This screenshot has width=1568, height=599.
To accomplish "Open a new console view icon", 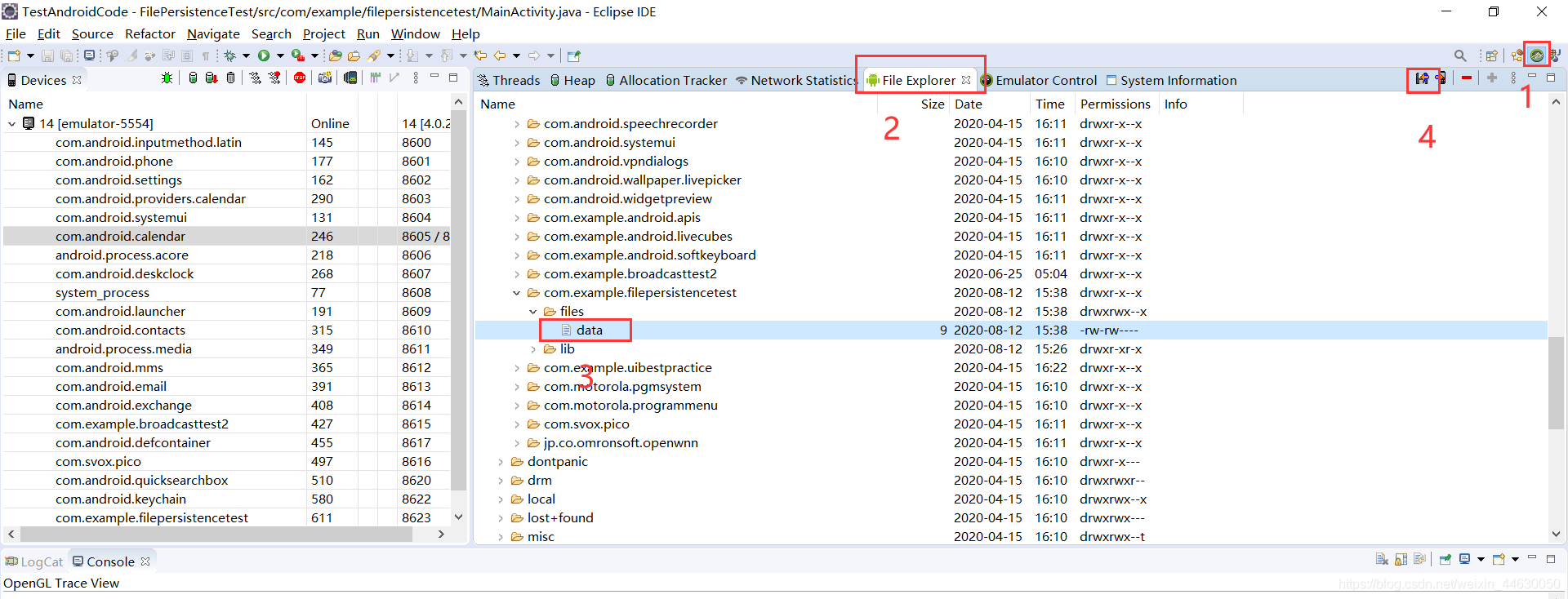I will click(x=1499, y=559).
